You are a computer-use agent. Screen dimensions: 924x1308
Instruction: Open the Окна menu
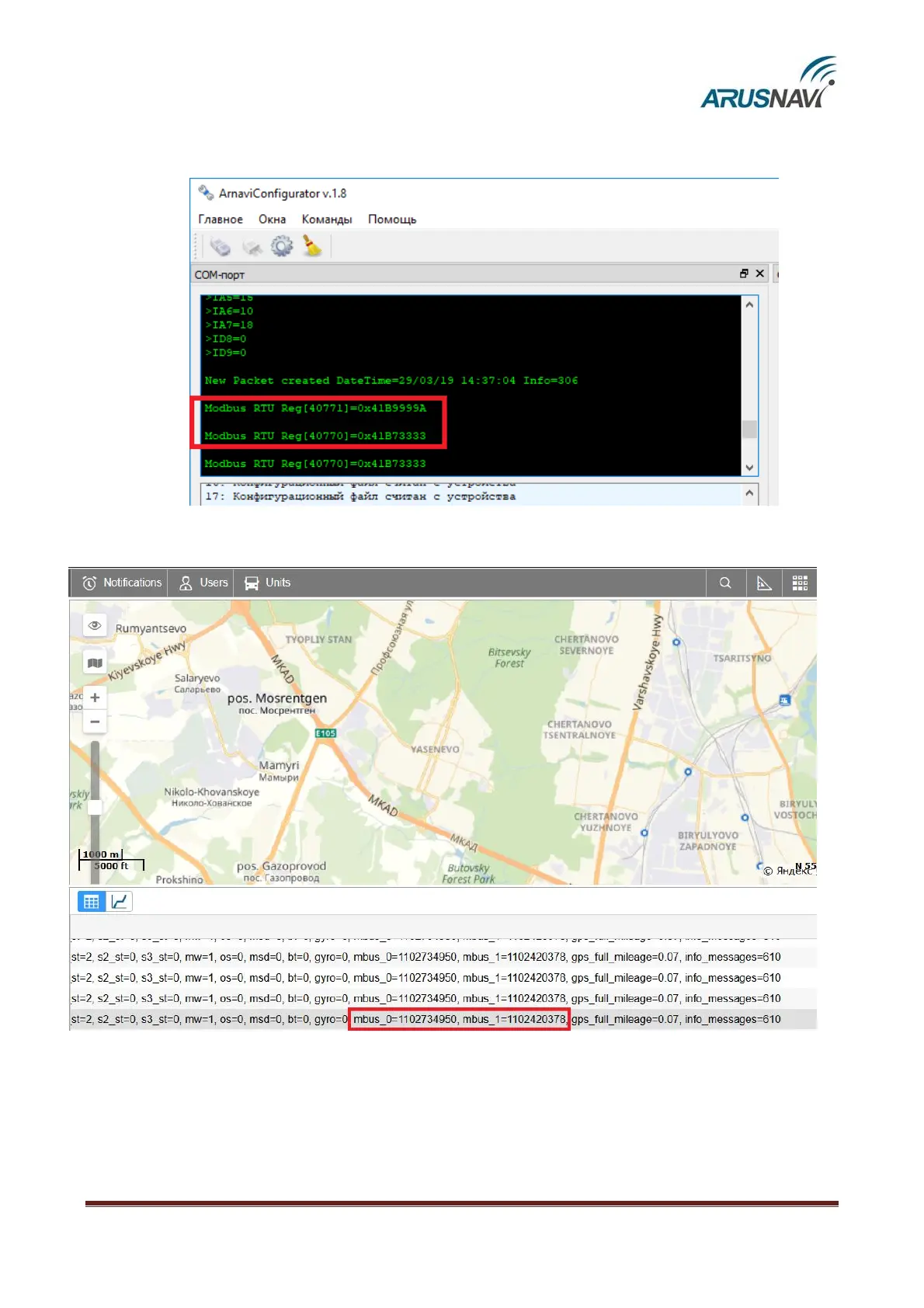point(272,219)
